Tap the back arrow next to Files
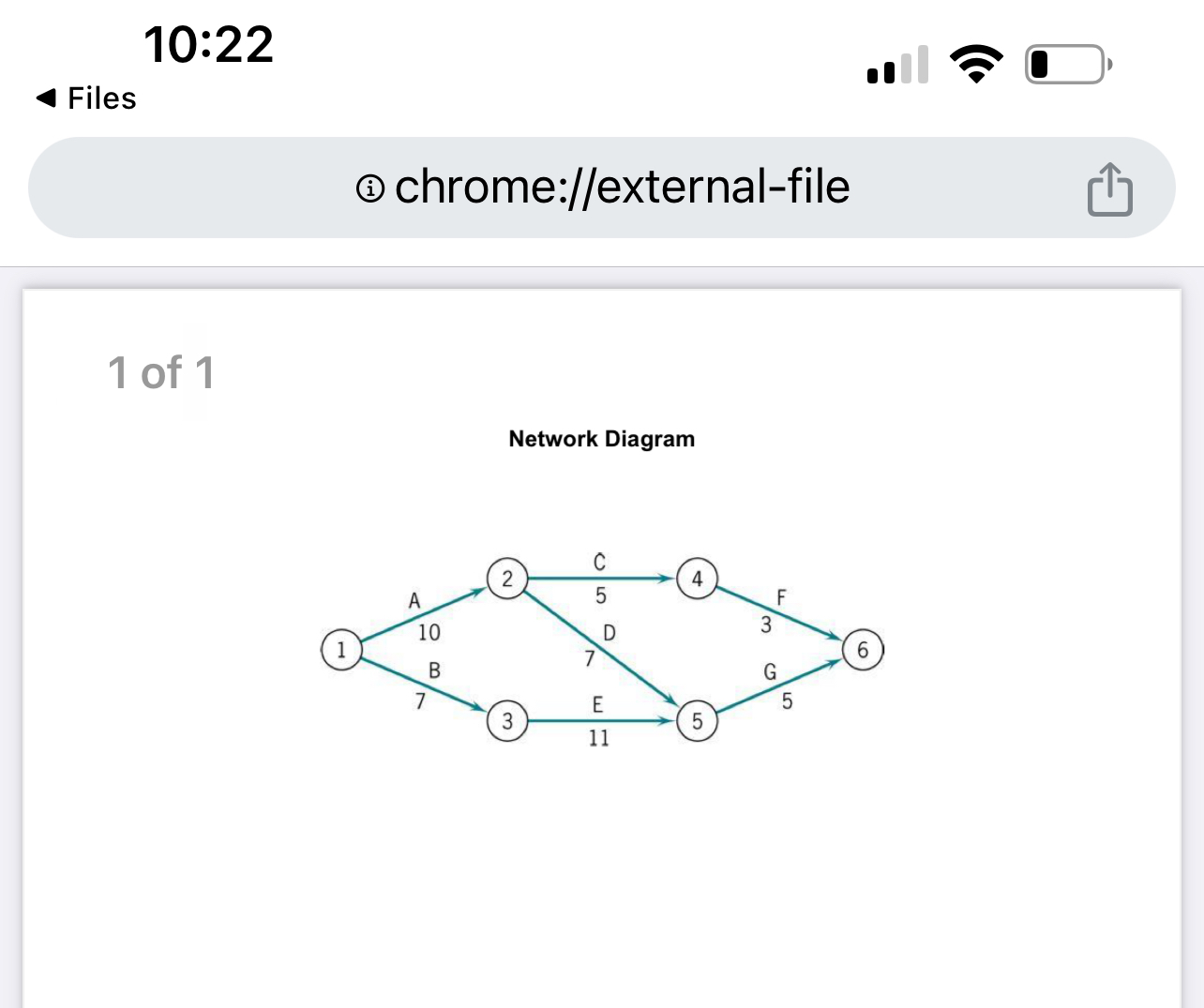This screenshot has width=1204, height=1008. click(46, 98)
